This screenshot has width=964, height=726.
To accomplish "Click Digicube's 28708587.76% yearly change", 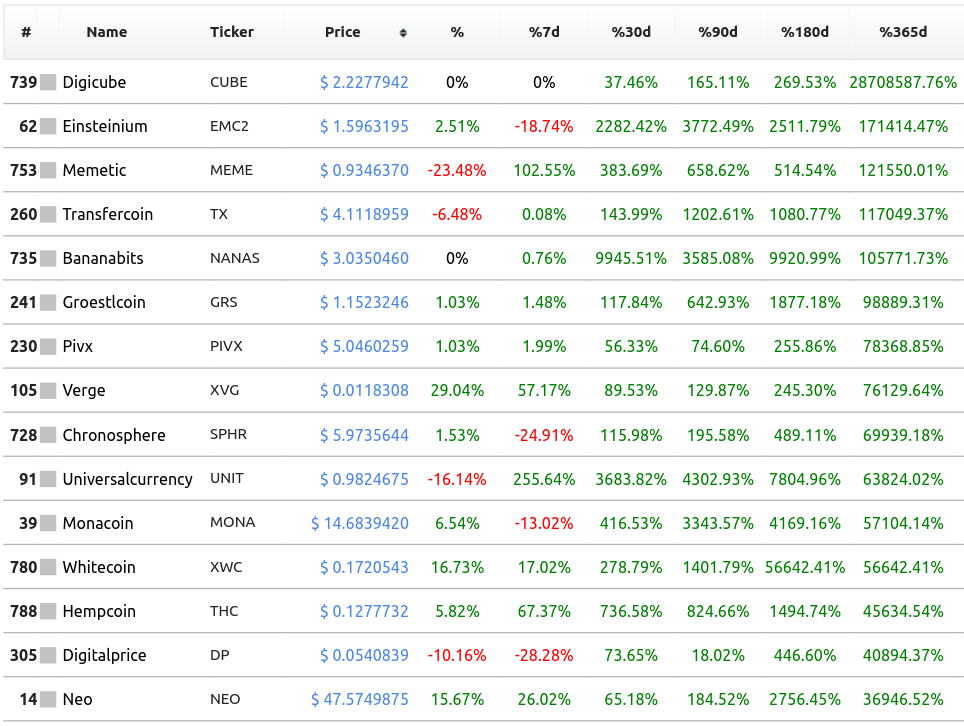I will (x=903, y=82).
